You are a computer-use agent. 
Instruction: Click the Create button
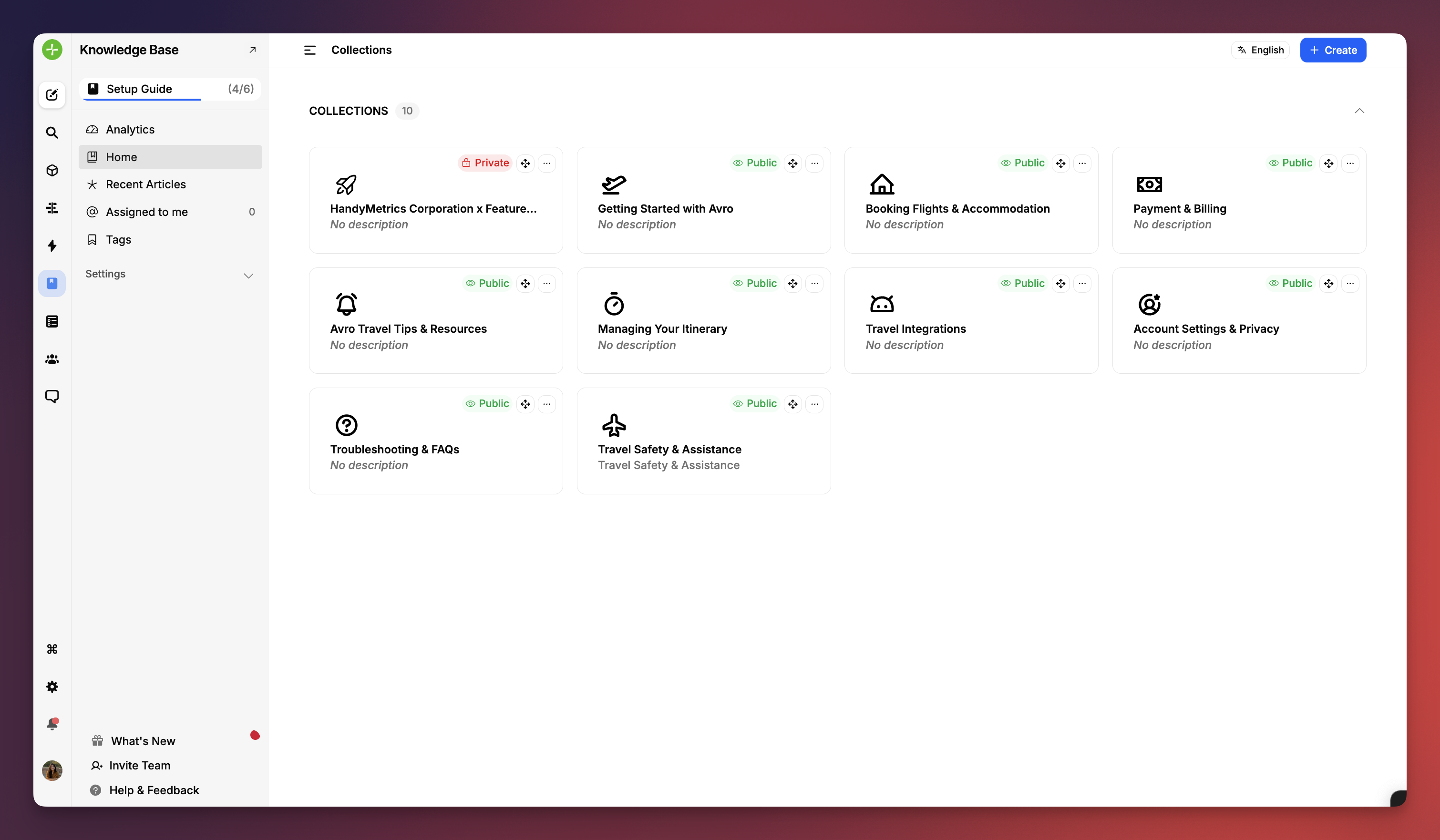pos(1333,50)
